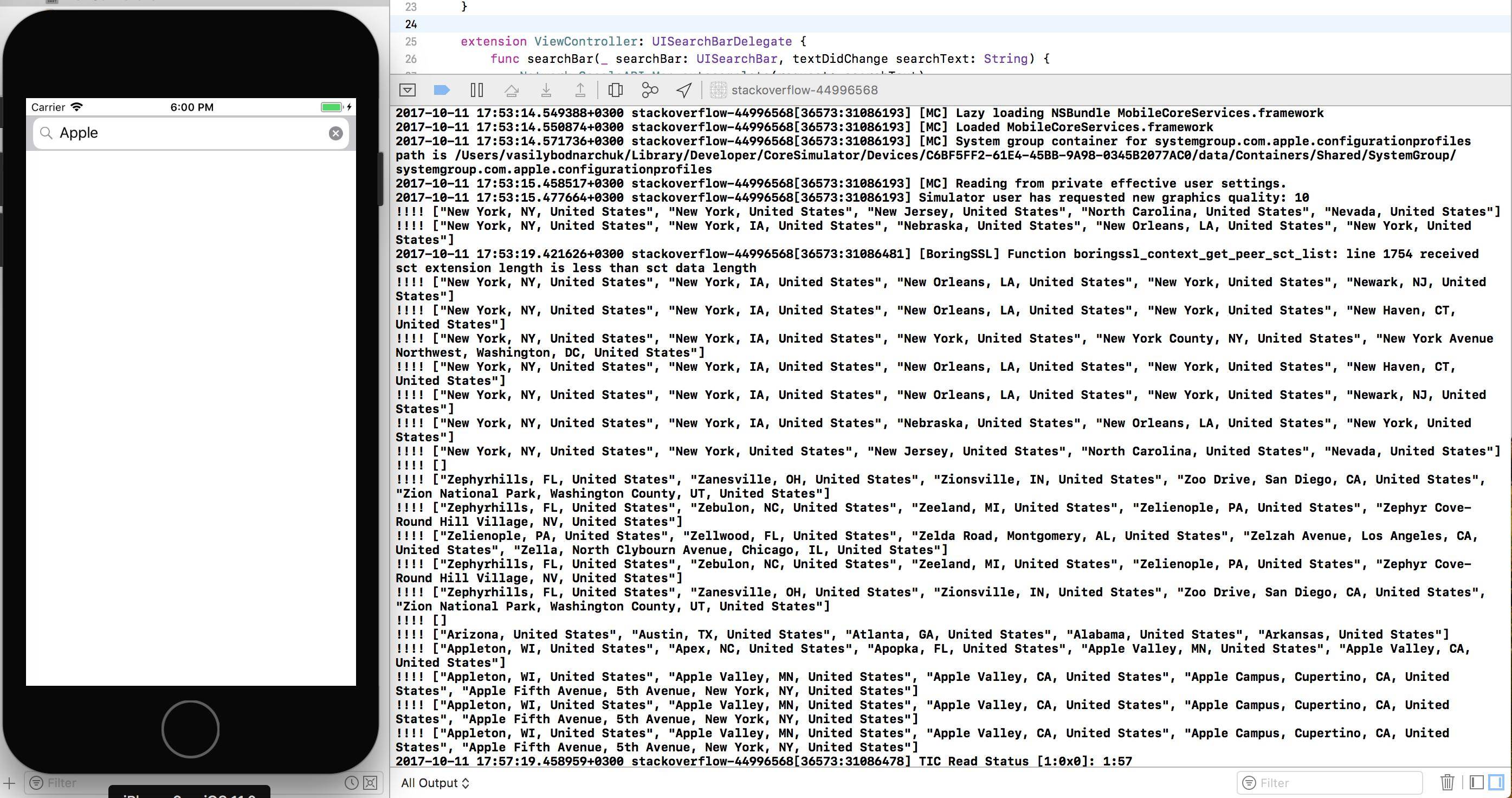
Task: Open Debug View Hierarchy
Action: (615, 90)
